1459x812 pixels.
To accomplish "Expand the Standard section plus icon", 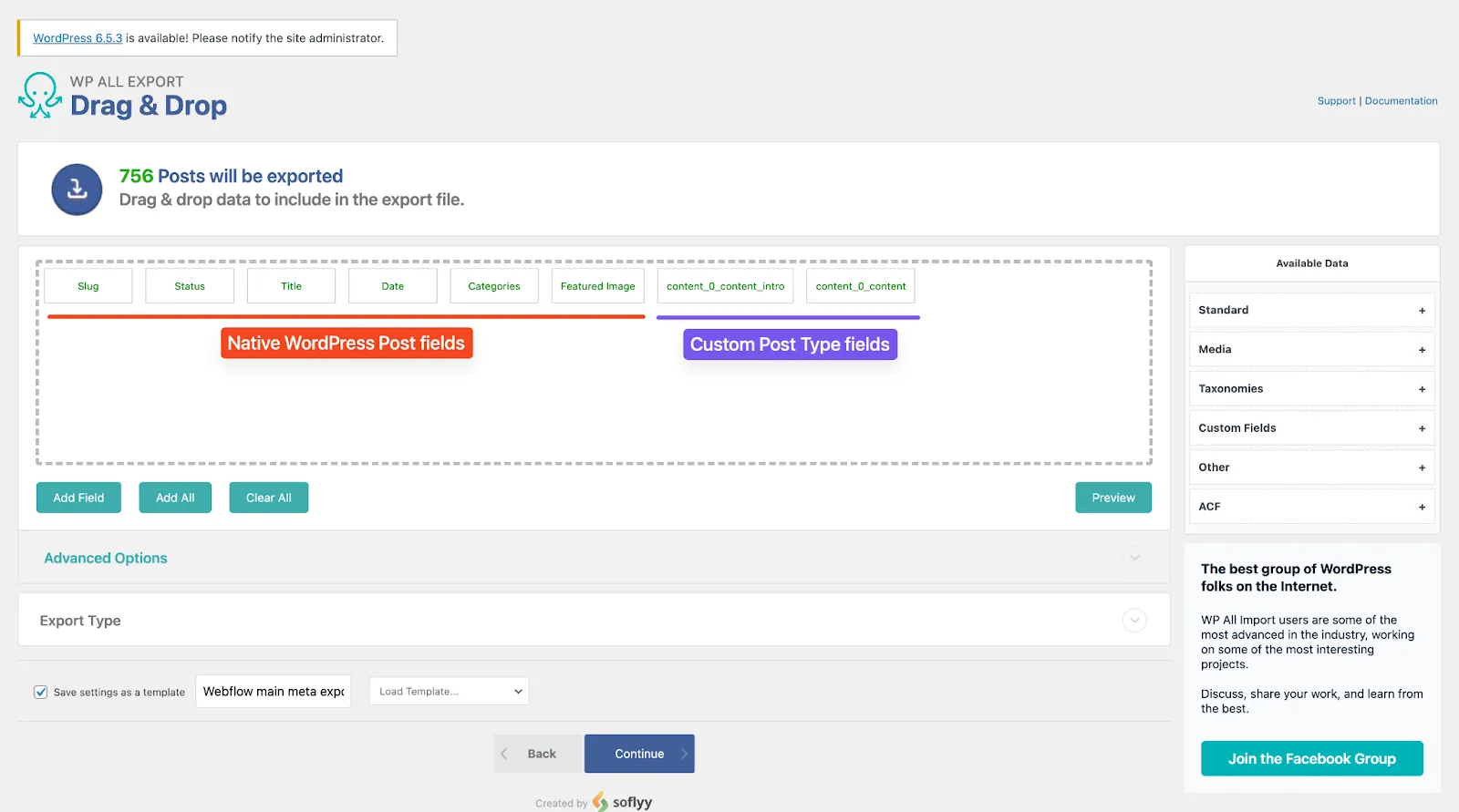I will pyautogui.click(x=1422, y=311).
